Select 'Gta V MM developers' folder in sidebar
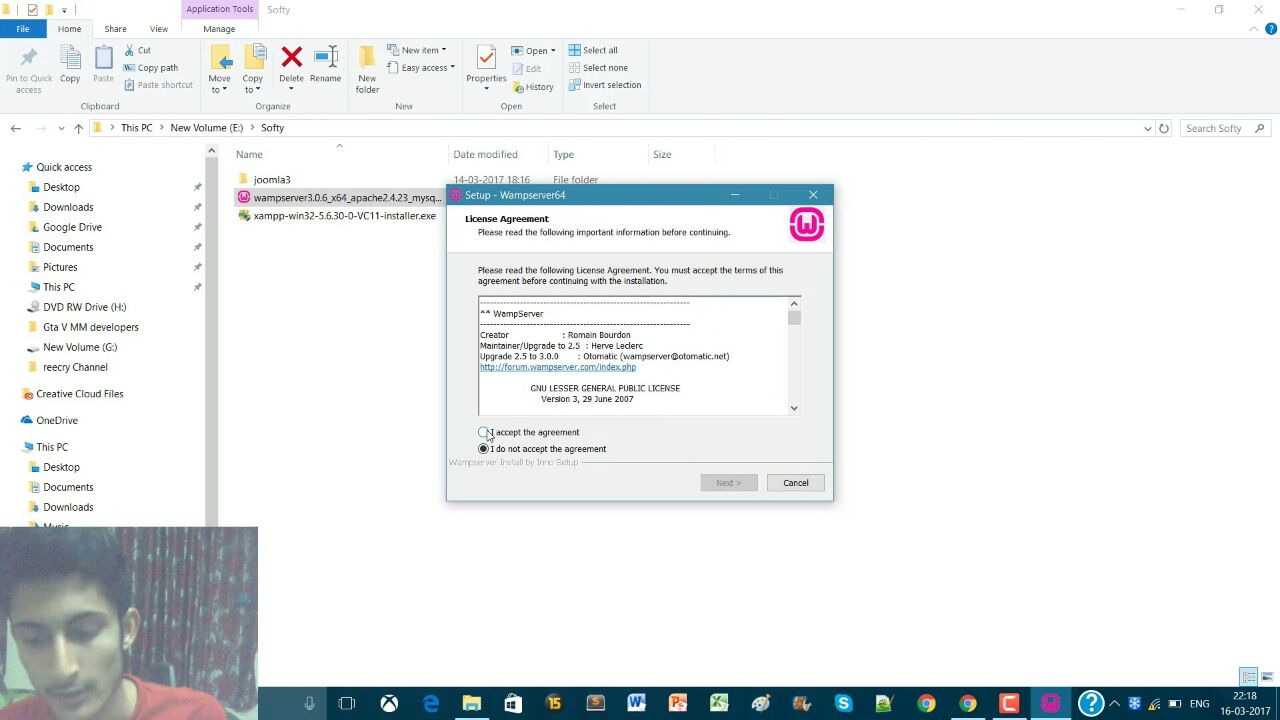This screenshot has height=720, width=1280. pyautogui.click(x=90, y=327)
